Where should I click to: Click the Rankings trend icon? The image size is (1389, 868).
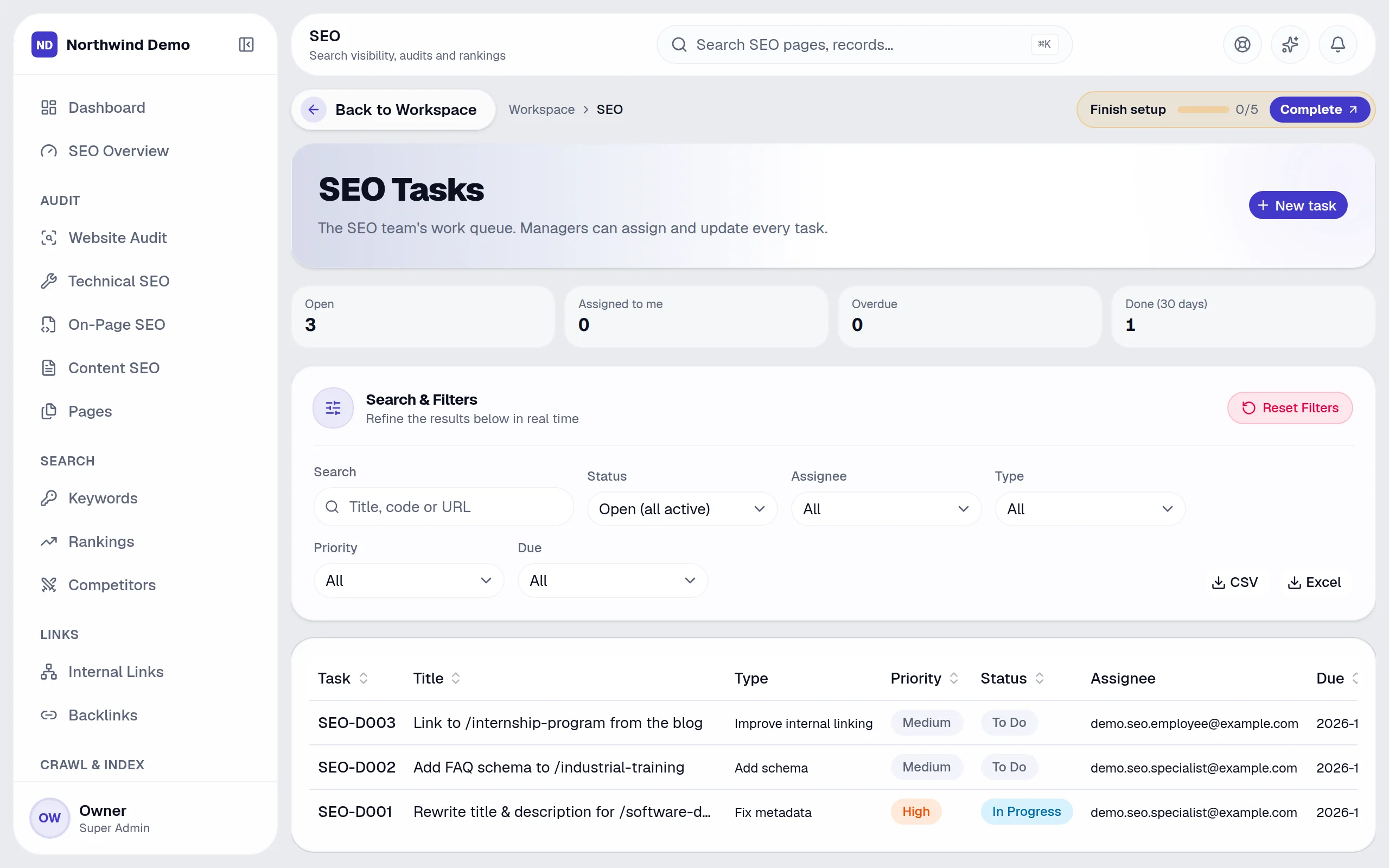coord(49,541)
